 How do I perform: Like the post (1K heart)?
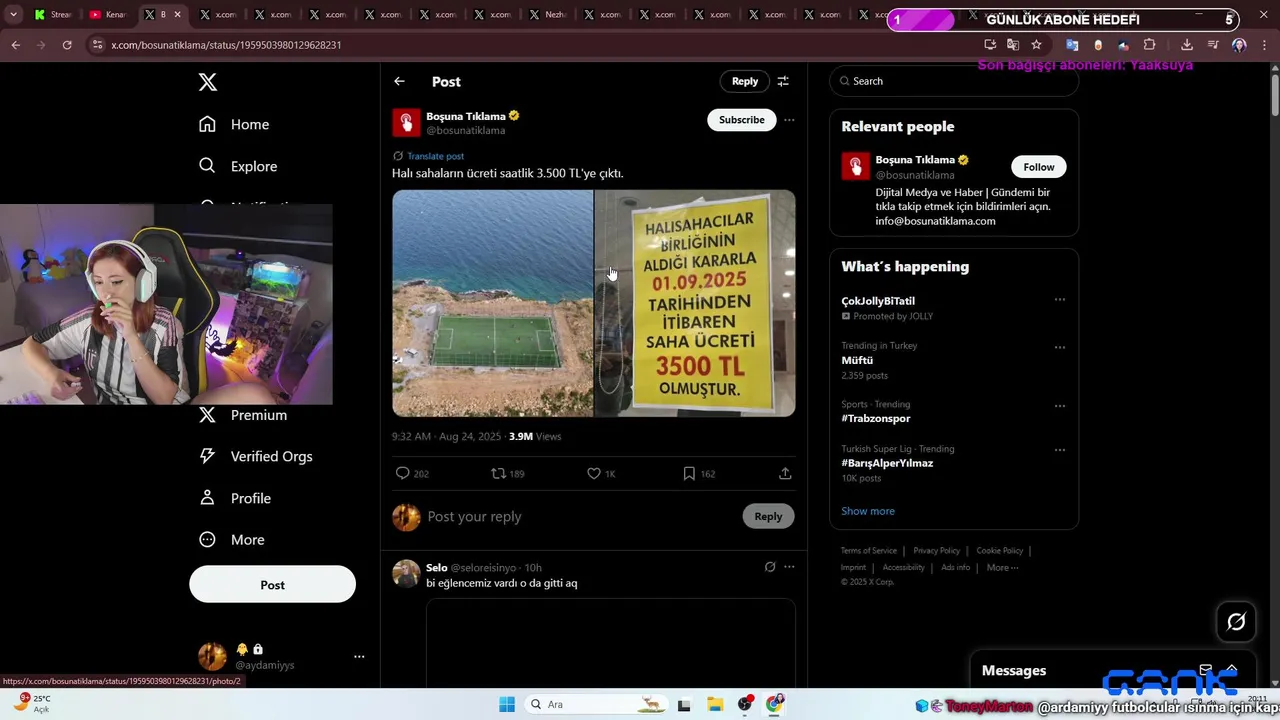601,473
